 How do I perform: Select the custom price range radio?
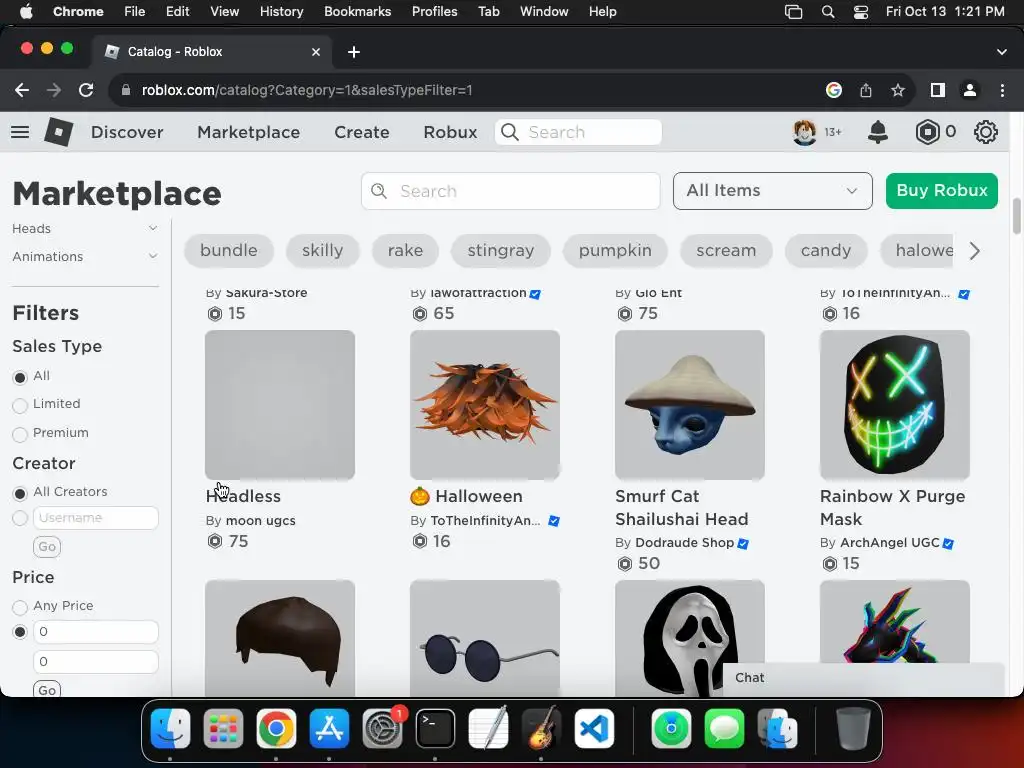(x=20, y=632)
